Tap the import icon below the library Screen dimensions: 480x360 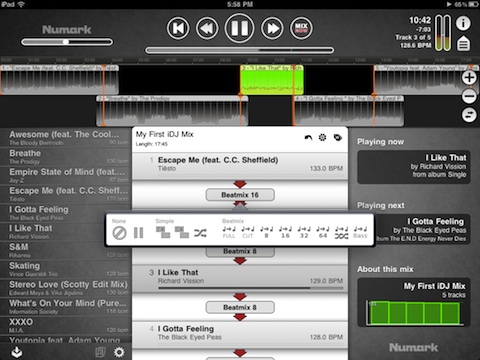pos(17,352)
